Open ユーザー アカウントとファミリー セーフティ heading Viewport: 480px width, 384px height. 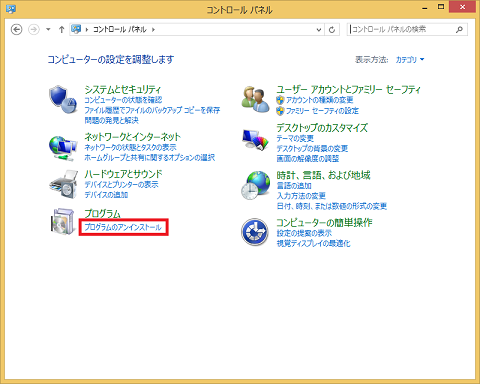point(348,89)
